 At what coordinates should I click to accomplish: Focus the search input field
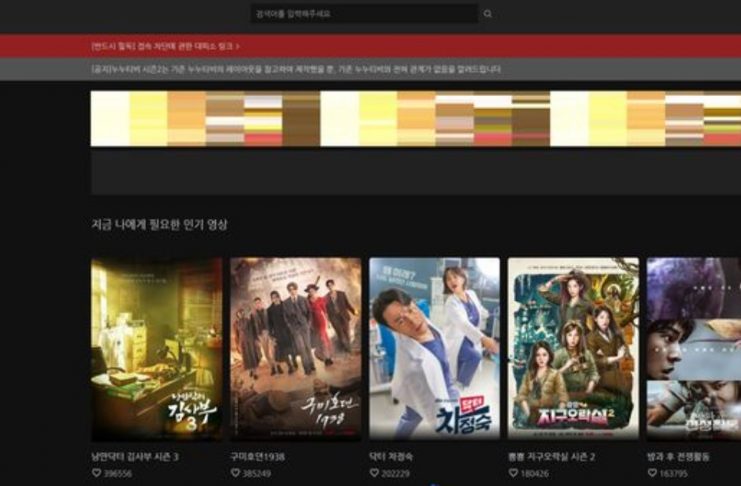[x=364, y=14]
